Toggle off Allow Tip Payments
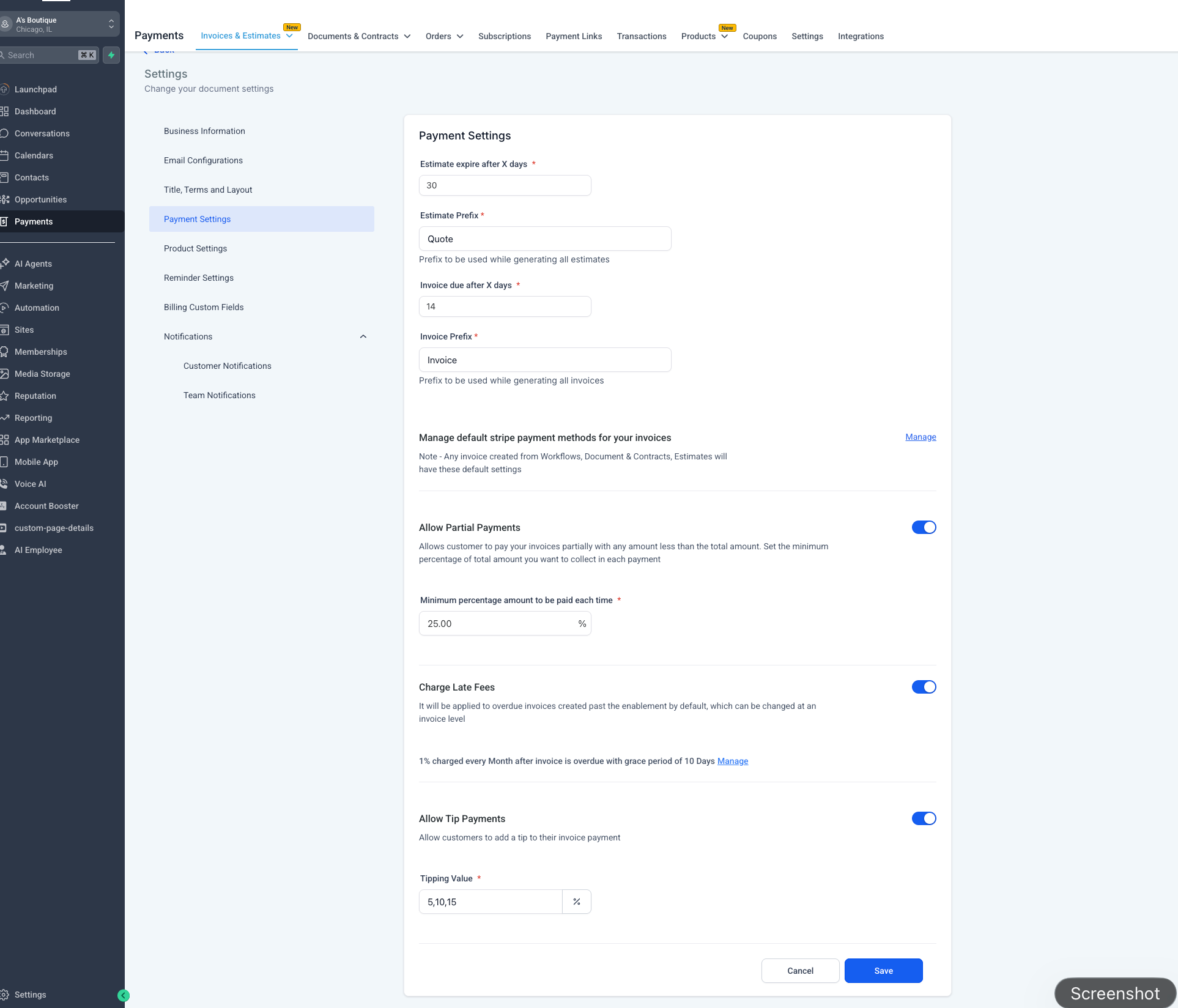Screen dimensions: 1178x1008 (924, 818)
